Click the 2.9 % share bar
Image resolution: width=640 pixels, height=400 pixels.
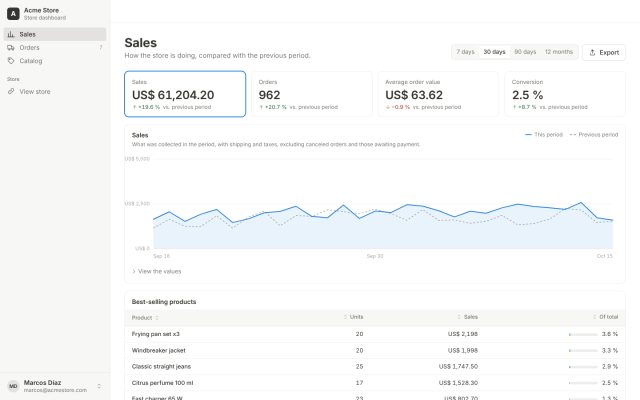[x=583, y=367]
